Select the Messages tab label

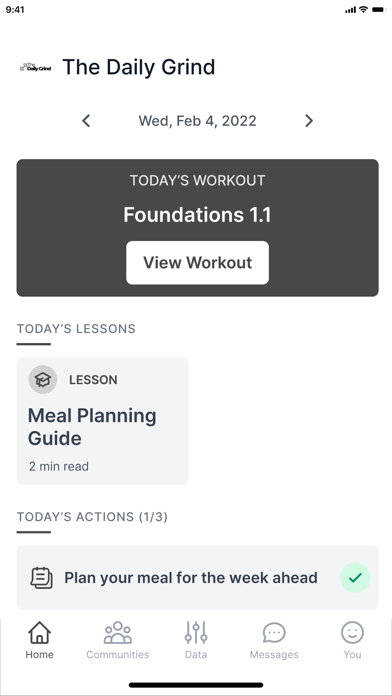(x=274, y=655)
